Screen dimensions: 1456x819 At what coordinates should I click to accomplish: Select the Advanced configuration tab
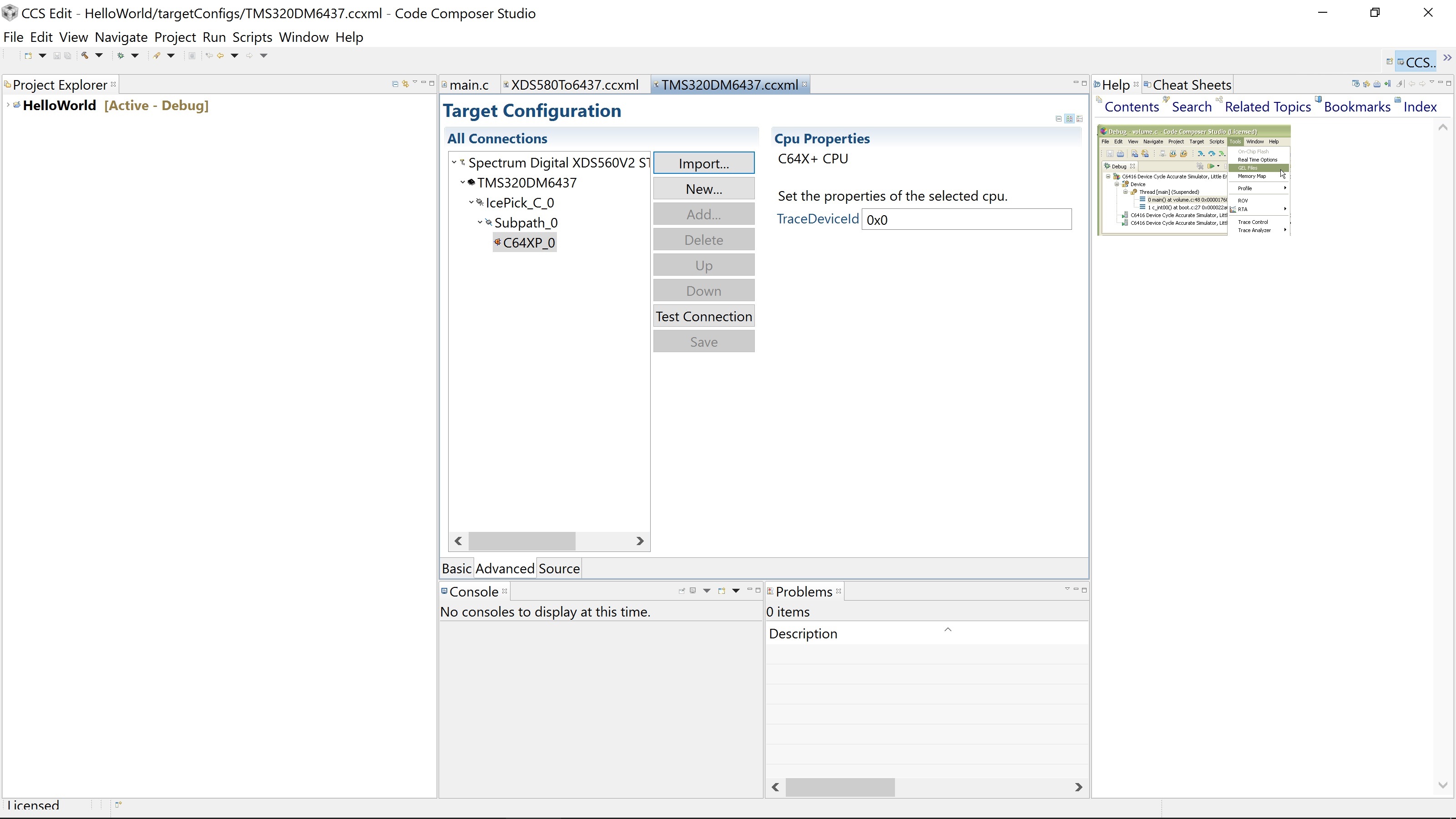click(x=505, y=569)
